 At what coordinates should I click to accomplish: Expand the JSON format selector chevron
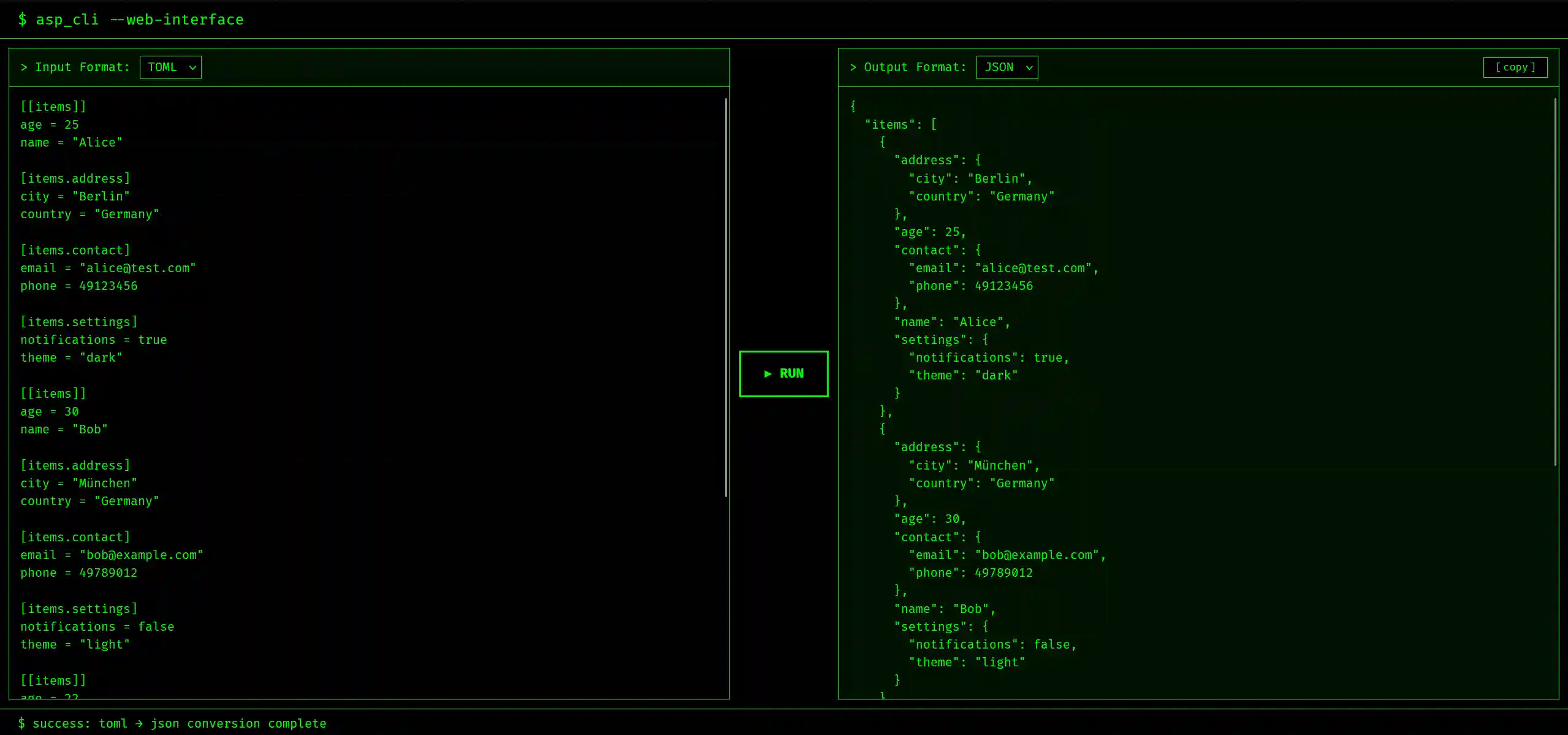(1029, 68)
